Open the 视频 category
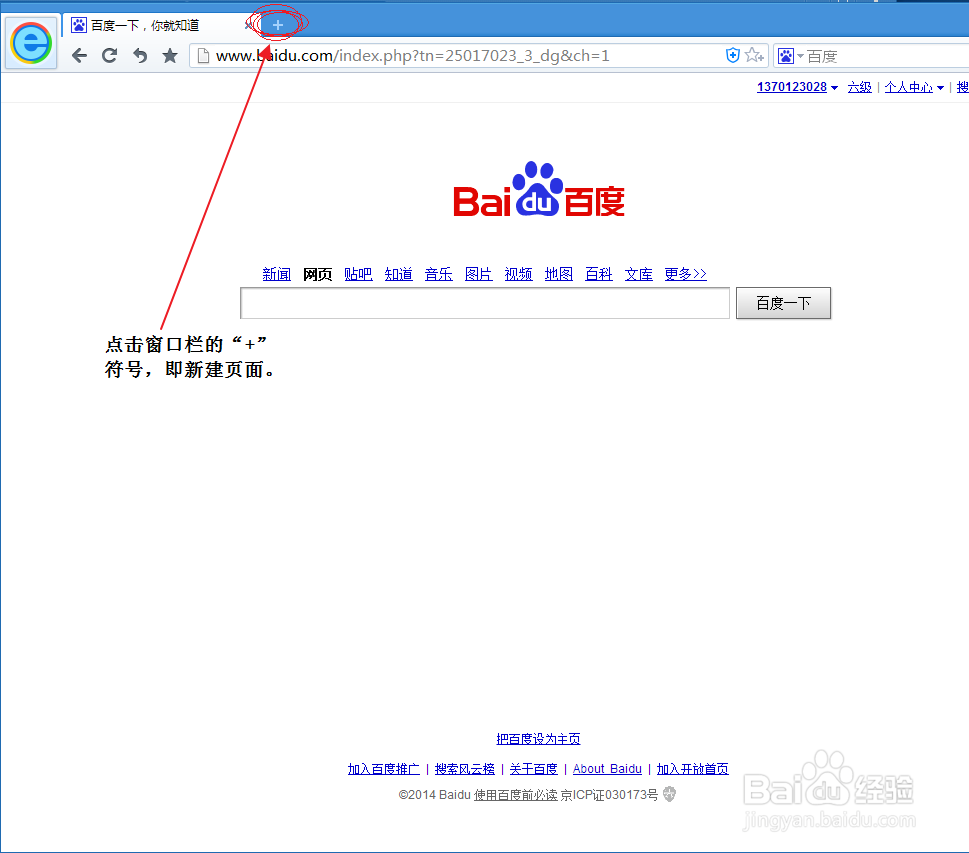The width and height of the screenshot is (969, 853). (518, 274)
